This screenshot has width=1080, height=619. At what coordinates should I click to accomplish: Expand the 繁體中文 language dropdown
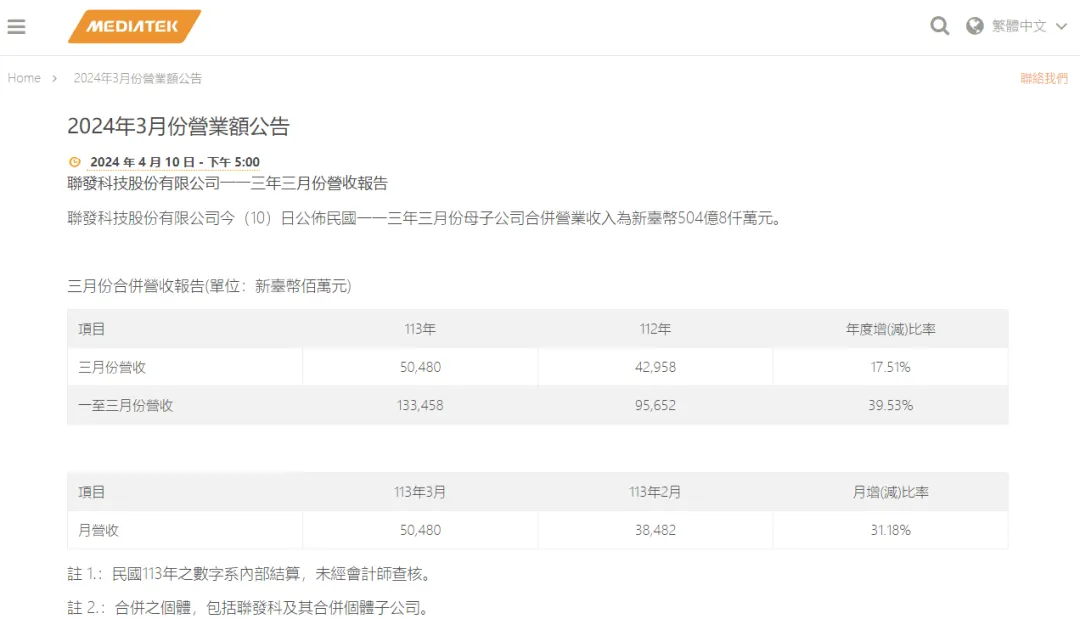pyautogui.click(x=1029, y=26)
